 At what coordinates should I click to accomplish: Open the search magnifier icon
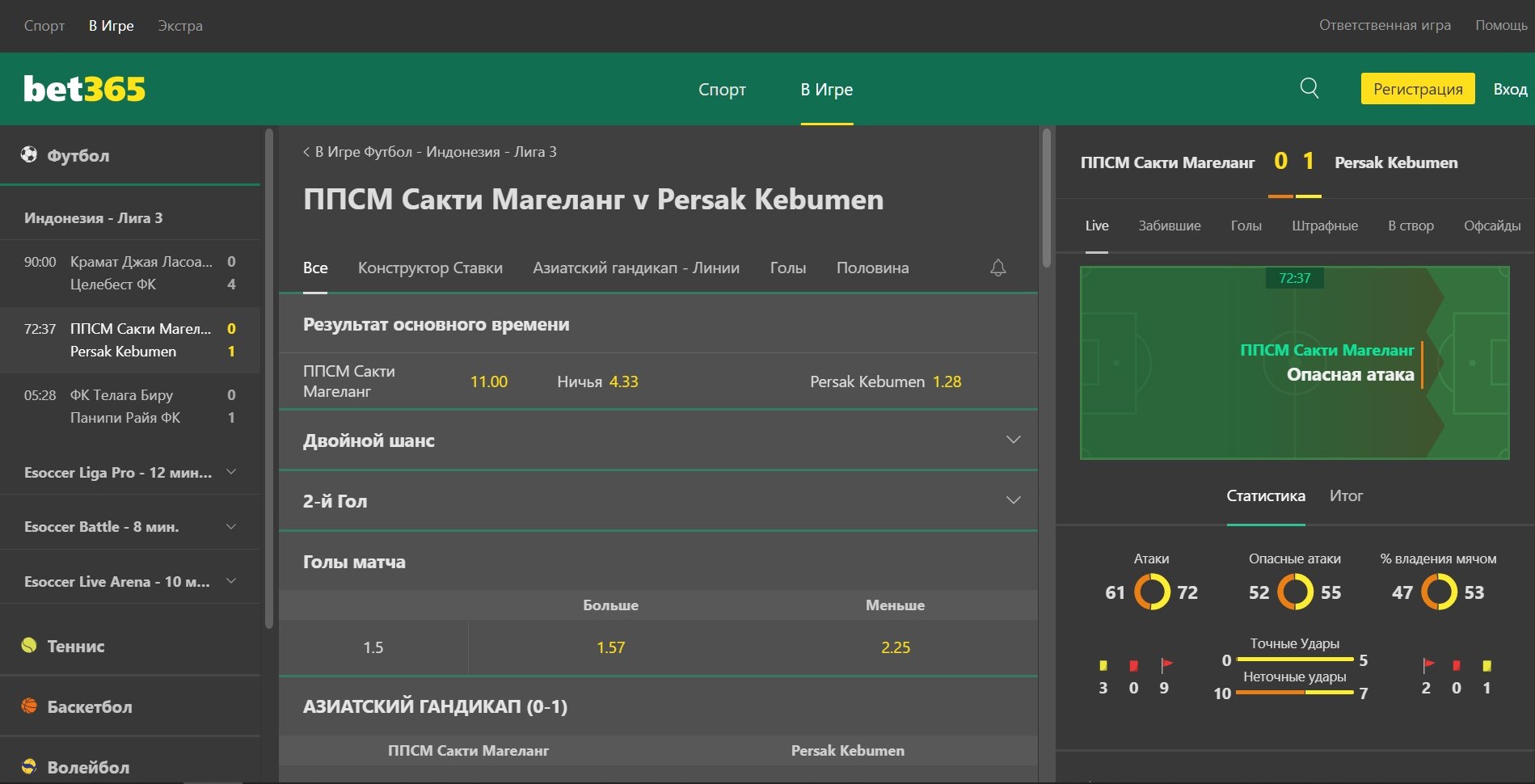(1309, 88)
